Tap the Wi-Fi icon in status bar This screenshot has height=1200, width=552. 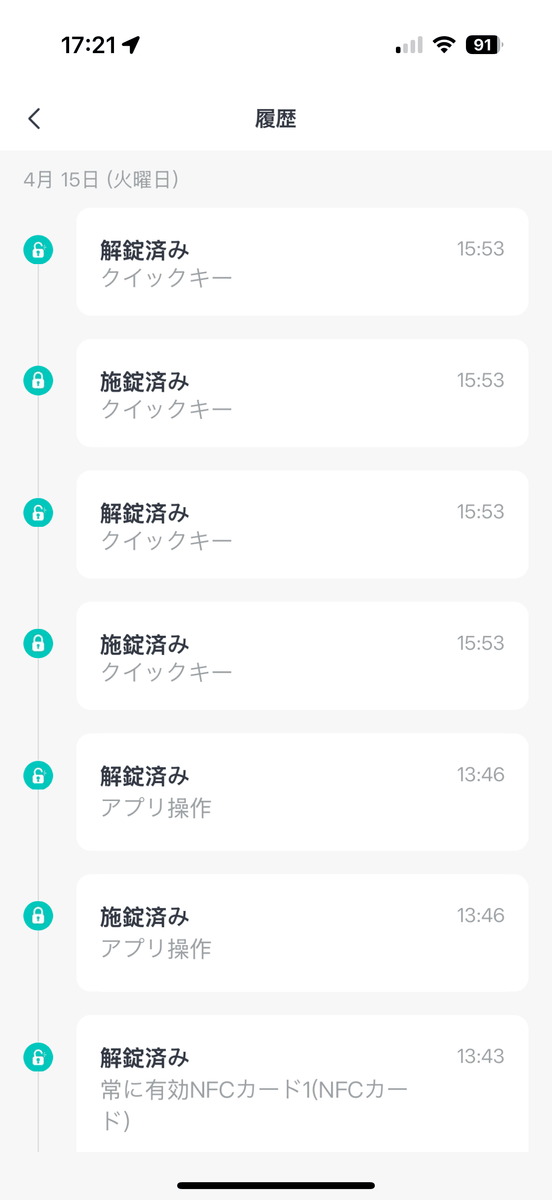(x=444, y=45)
